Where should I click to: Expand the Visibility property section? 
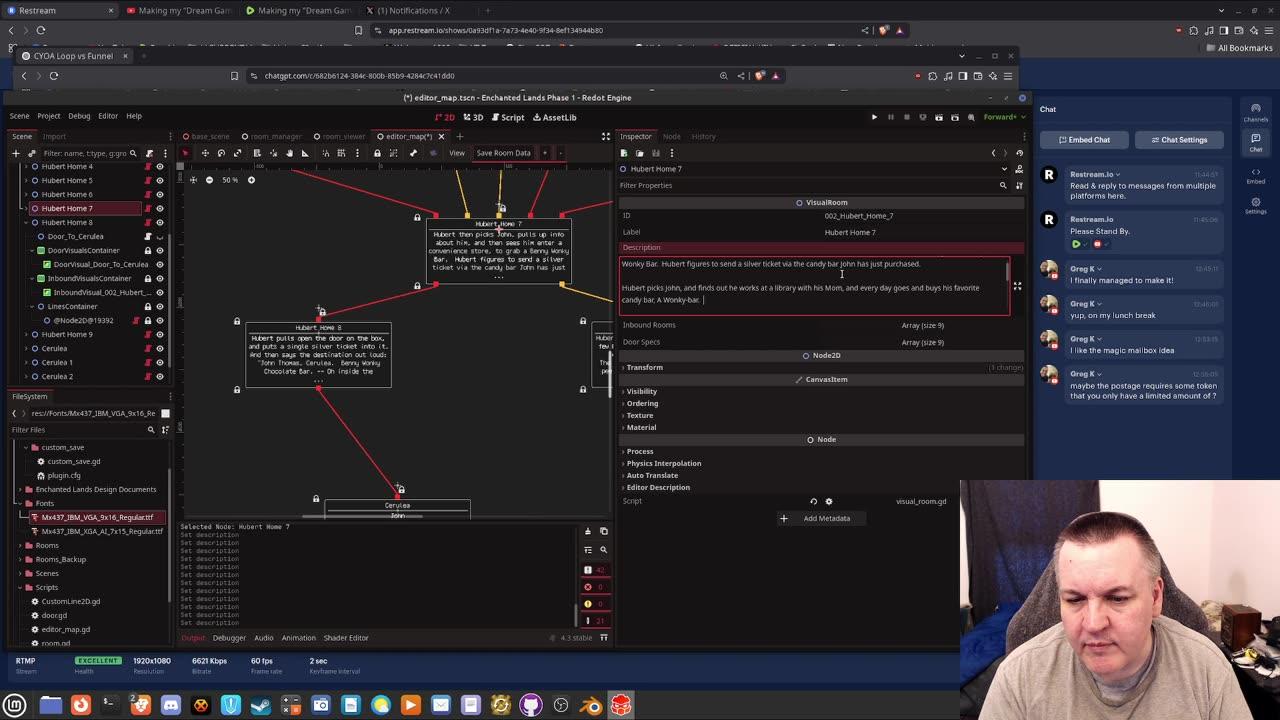coord(642,391)
